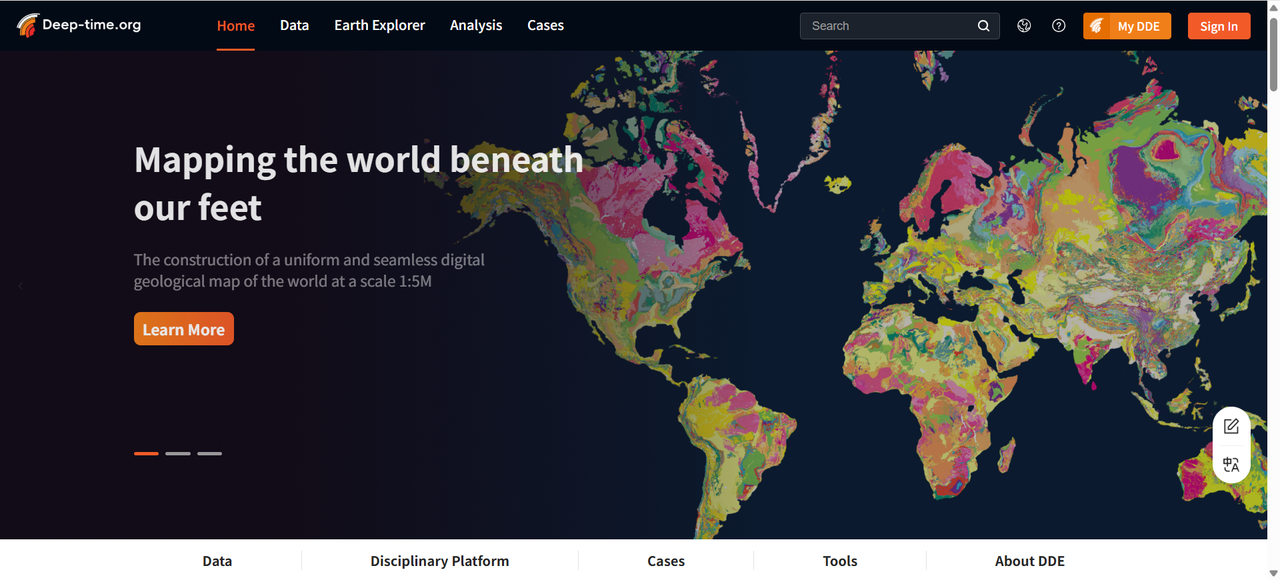Click the Sign In button
Screen dimensions: 1280x580
tap(1218, 26)
